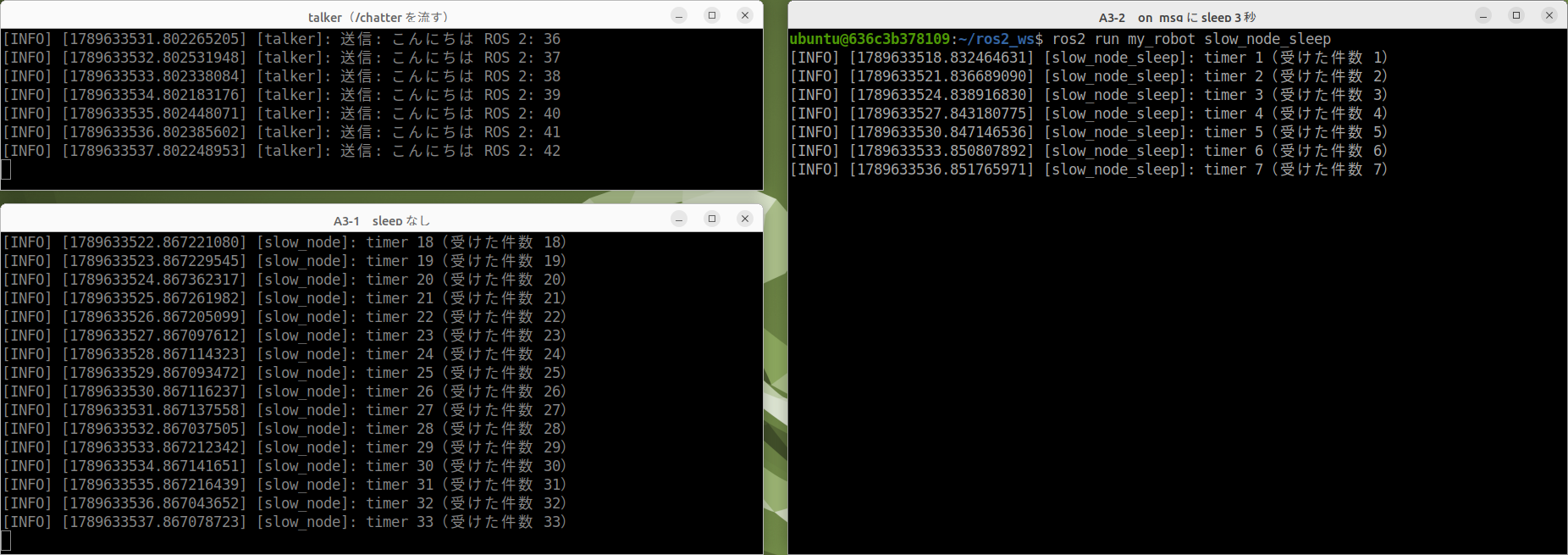Click the slow_node_sleep 'timer 7' log line
Screen dimensions: 1568x555
pos(1089,169)
